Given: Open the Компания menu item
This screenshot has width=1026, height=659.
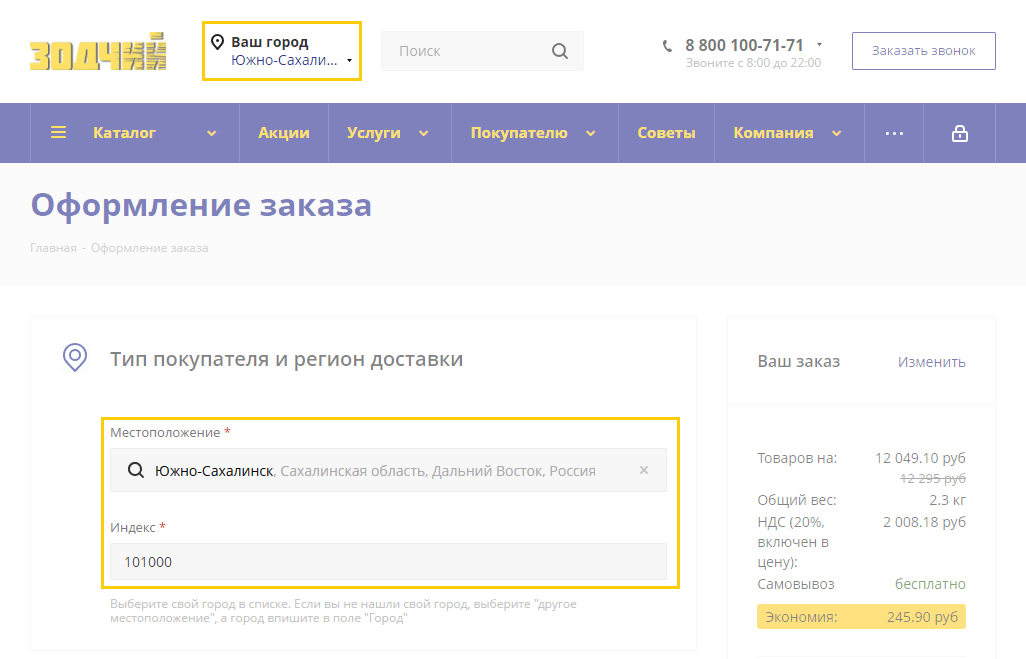Looking at the screenshot, I should pyautogui.click(x=773, y=133).
